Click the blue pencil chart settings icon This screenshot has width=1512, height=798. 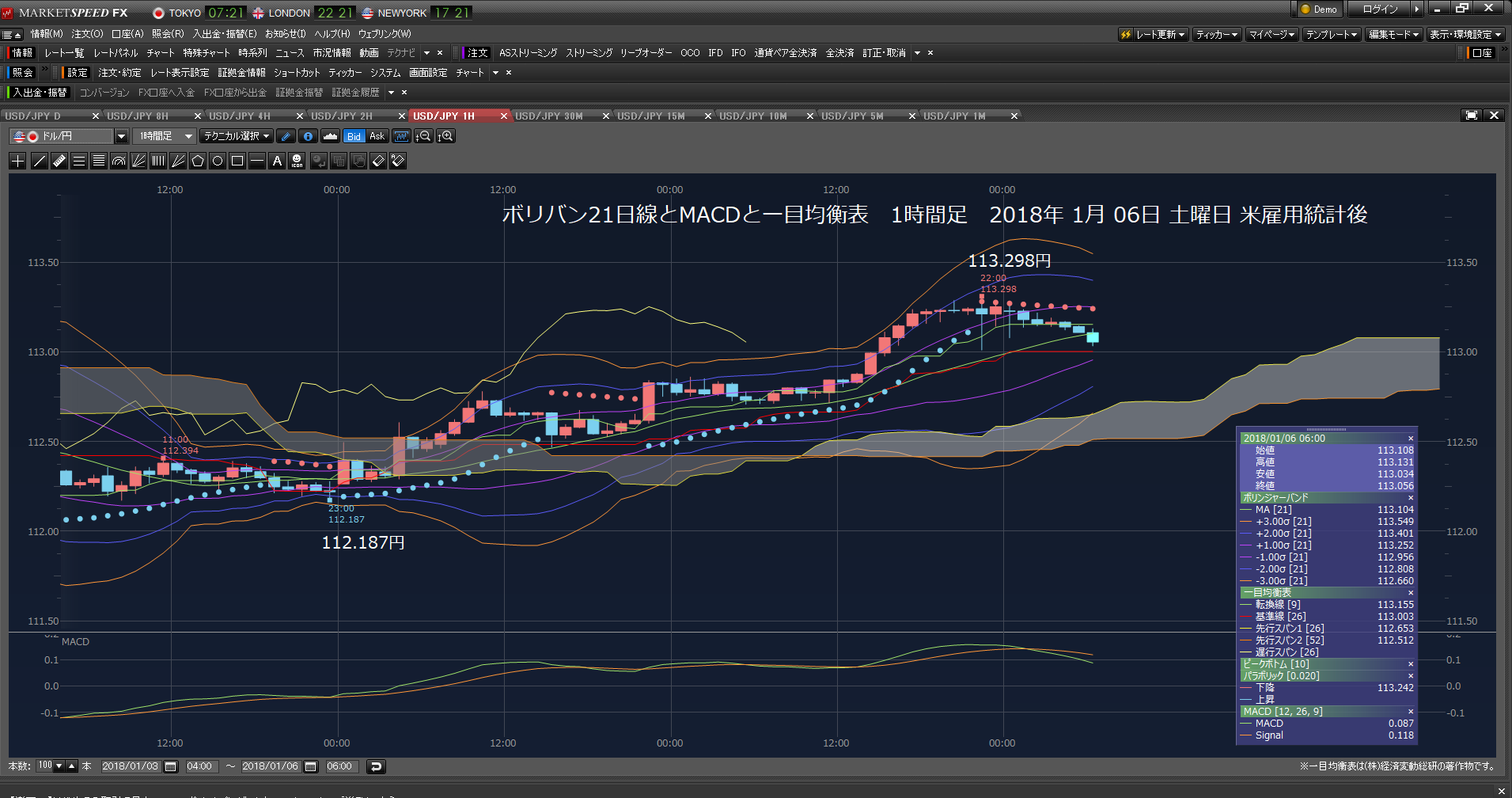(286, 136)
